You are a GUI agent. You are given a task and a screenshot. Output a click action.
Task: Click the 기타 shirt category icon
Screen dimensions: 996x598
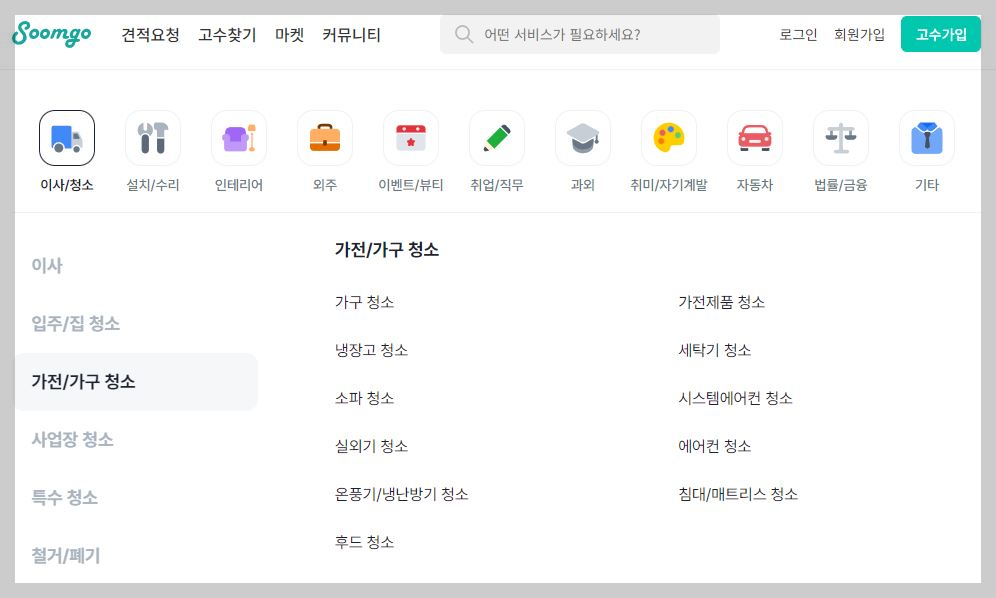926,137
